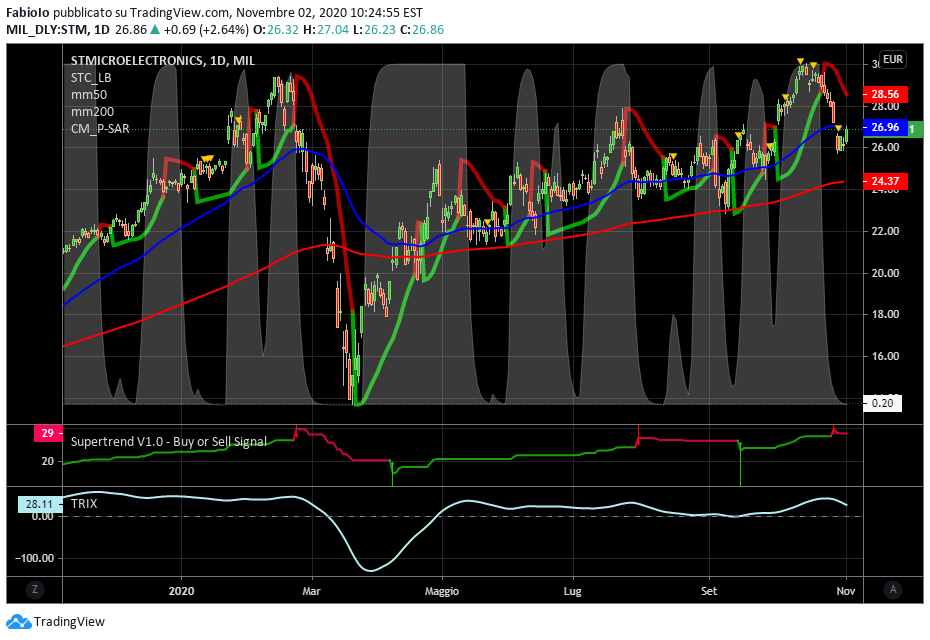Click the 20 Supertrend scale label
The height and width of the screenshot is (640, 930).
point(47,461)
